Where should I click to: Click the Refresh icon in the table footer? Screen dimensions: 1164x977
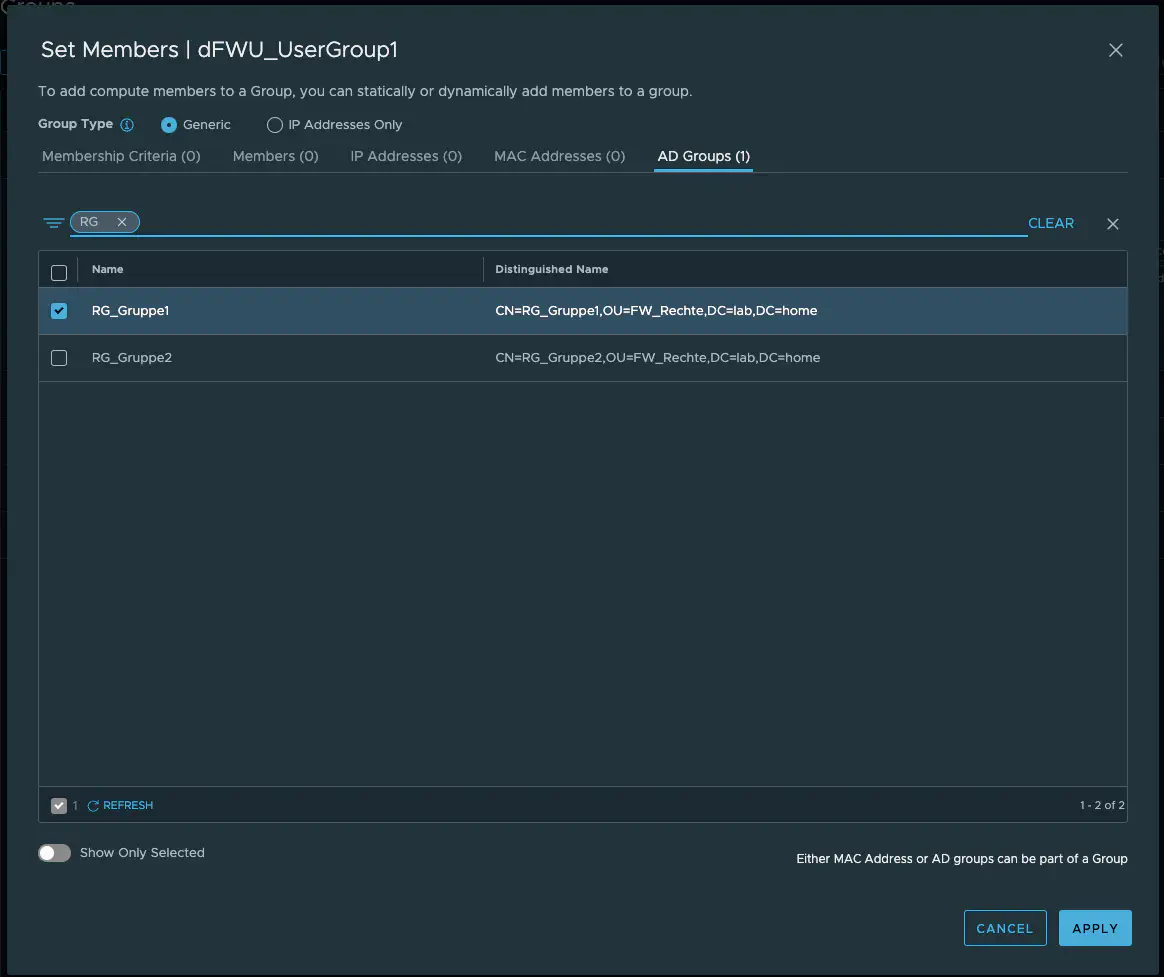point(93,806)
